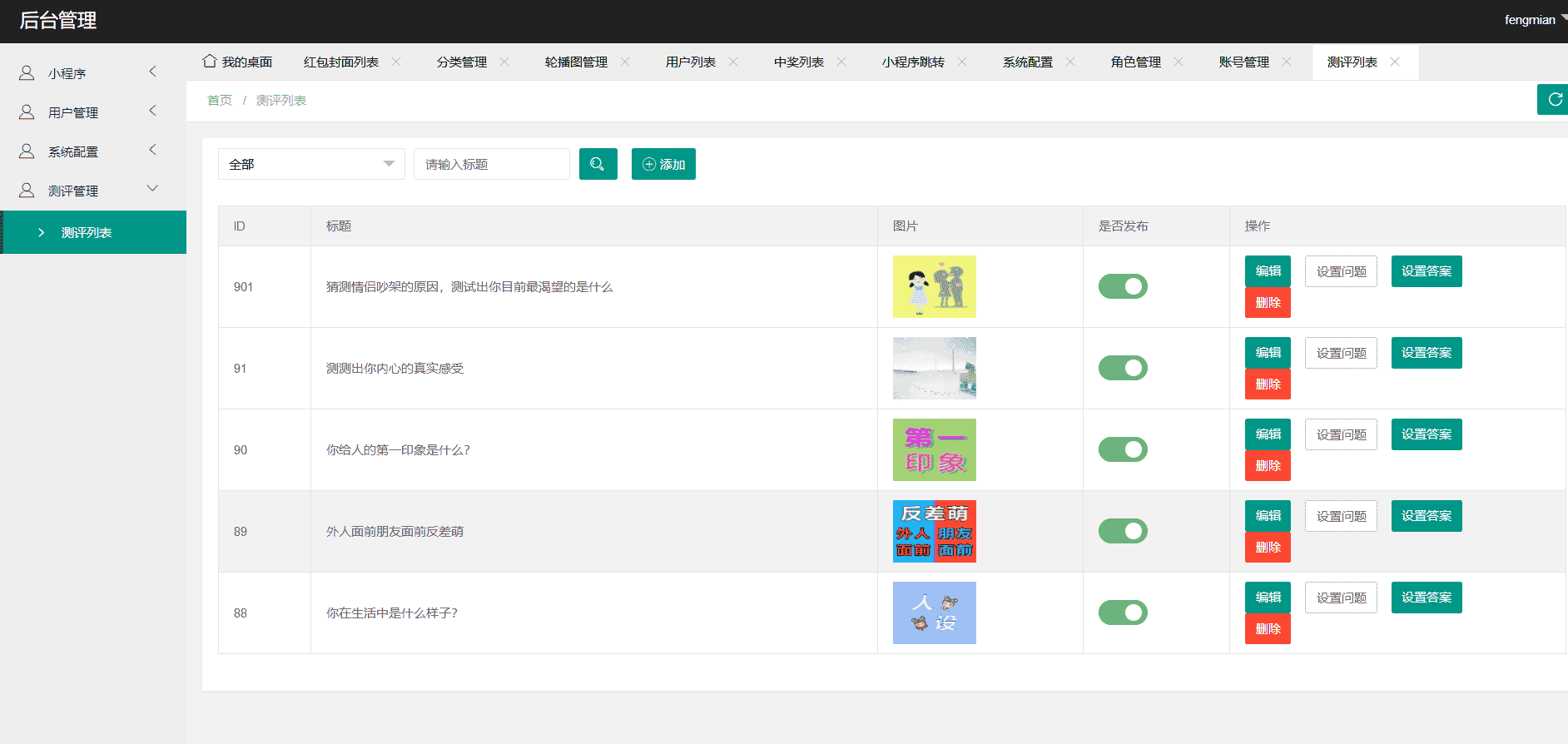Open the 全部 category dropdown
This screenshot has height=744, width=1568.
click(311, 164)
